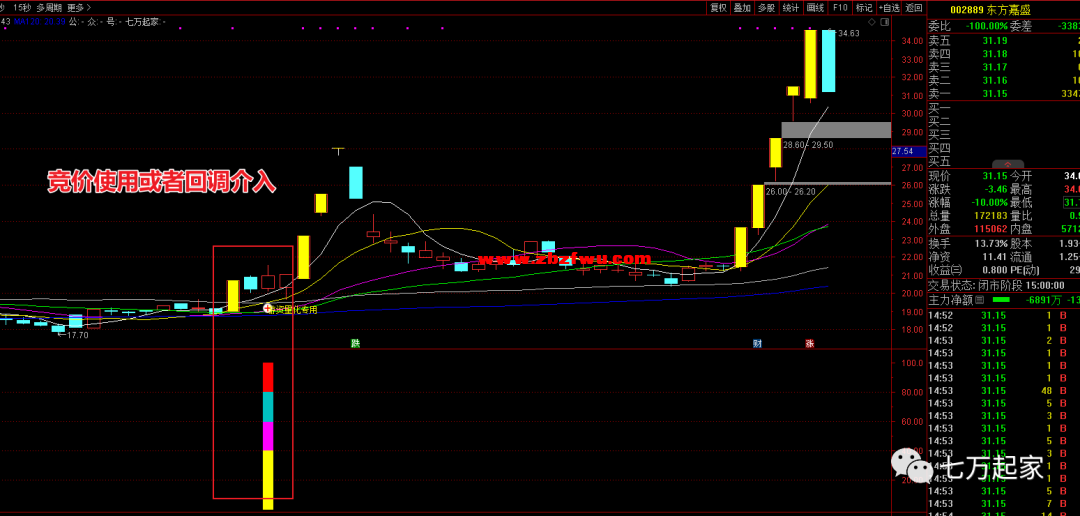The image size is (1080, 516).
Task: Toggle the PE(动) dynamic PE label
Action: coord(1026,270)
